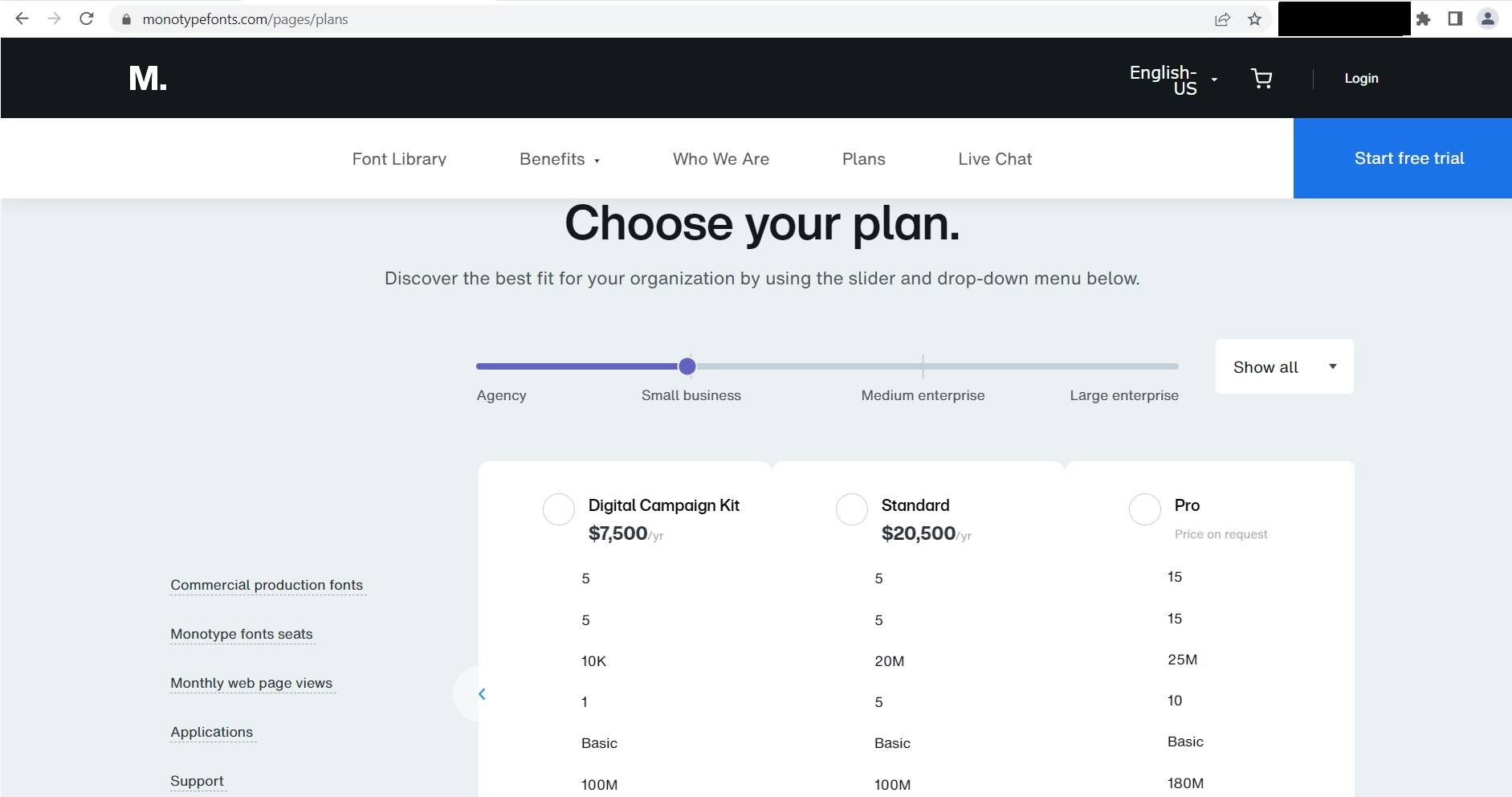The image size is (1512, 797).
Task: Click the Applications feature label
Action: pyautogui.click(x=212, y=732)
